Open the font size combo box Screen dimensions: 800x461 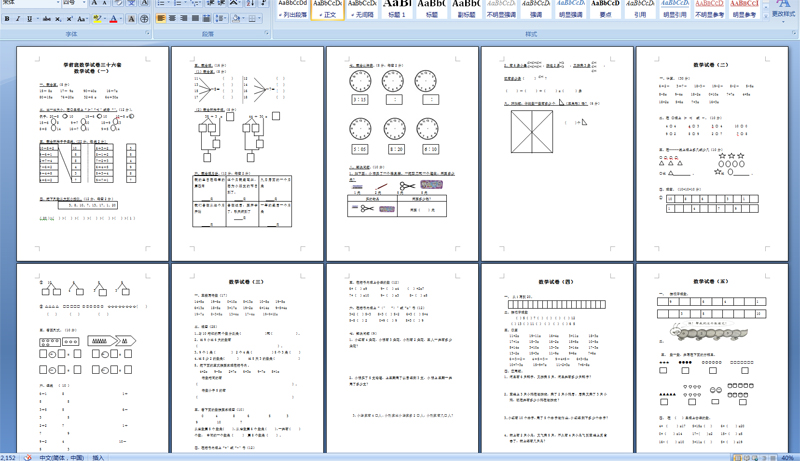tap(74, 3)
